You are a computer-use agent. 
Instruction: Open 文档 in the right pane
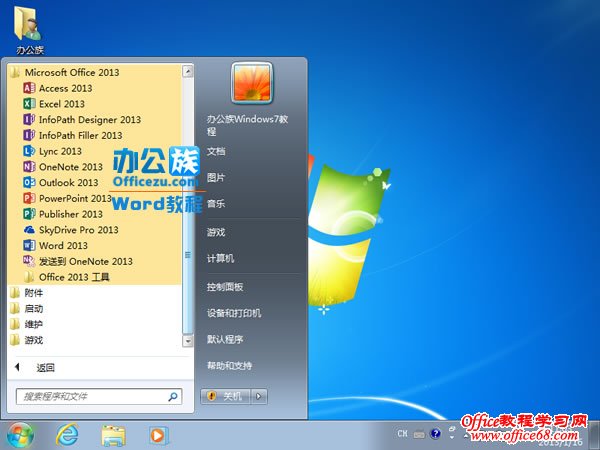click(x=216, y=152)
